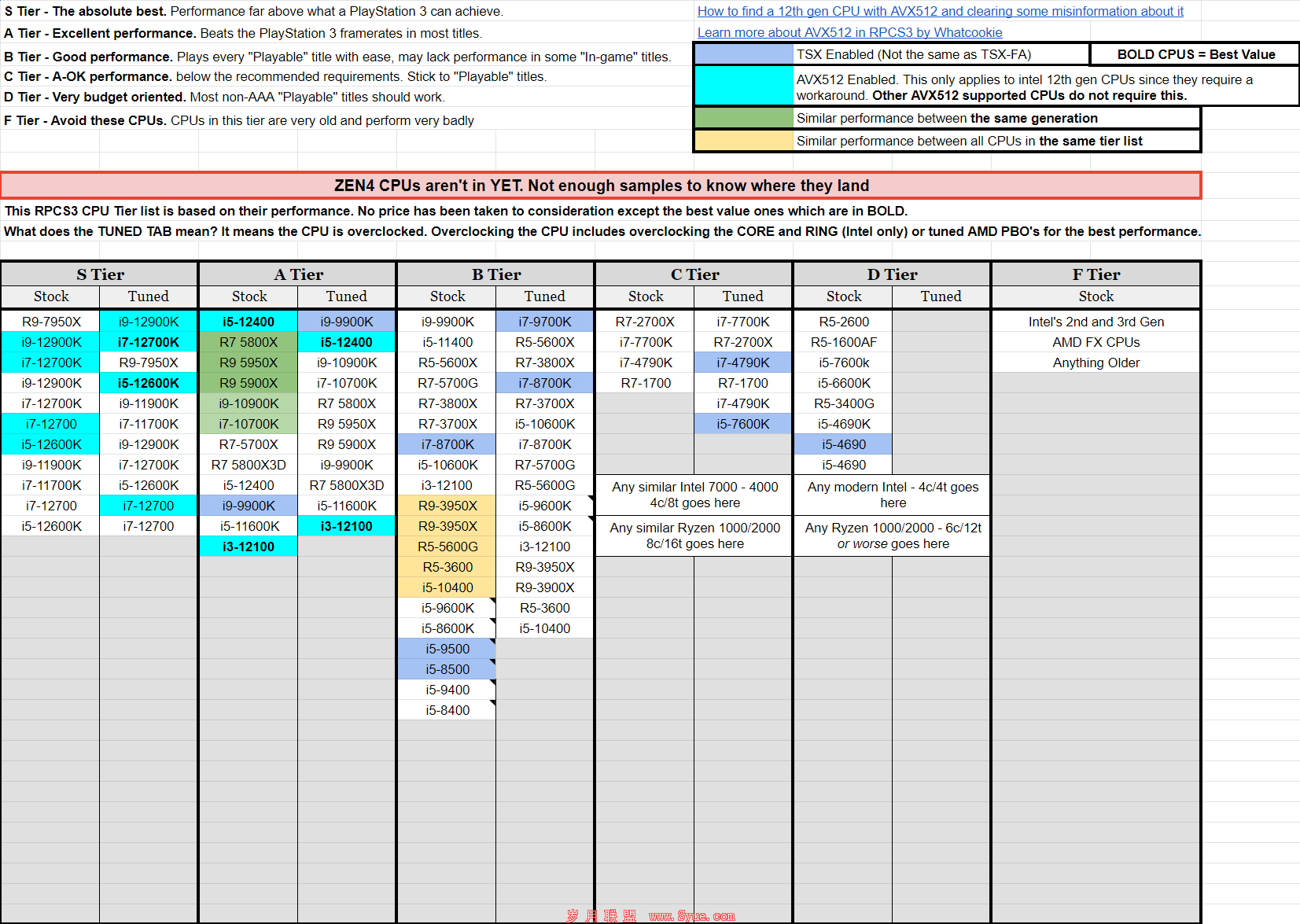Select the blue TSX Enabled legend swatch
The height and width of the screenshot is (924, 1300).
point(744,54)
